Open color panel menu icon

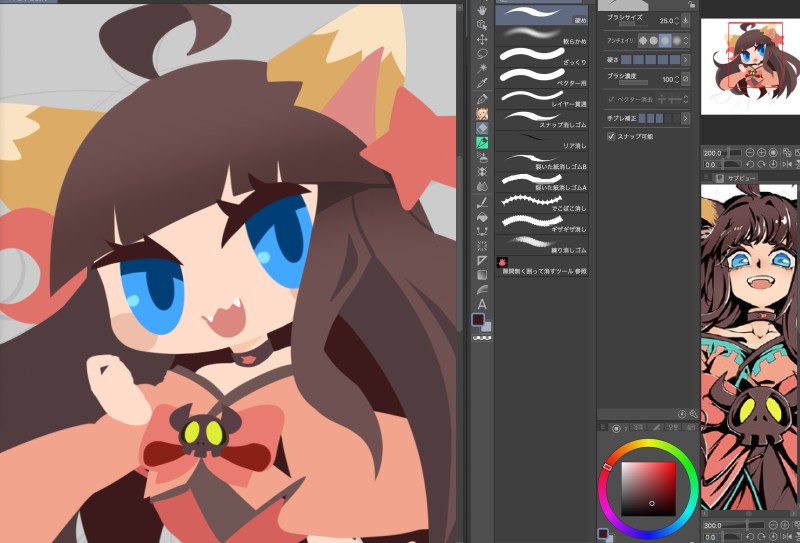pos(602,427)
